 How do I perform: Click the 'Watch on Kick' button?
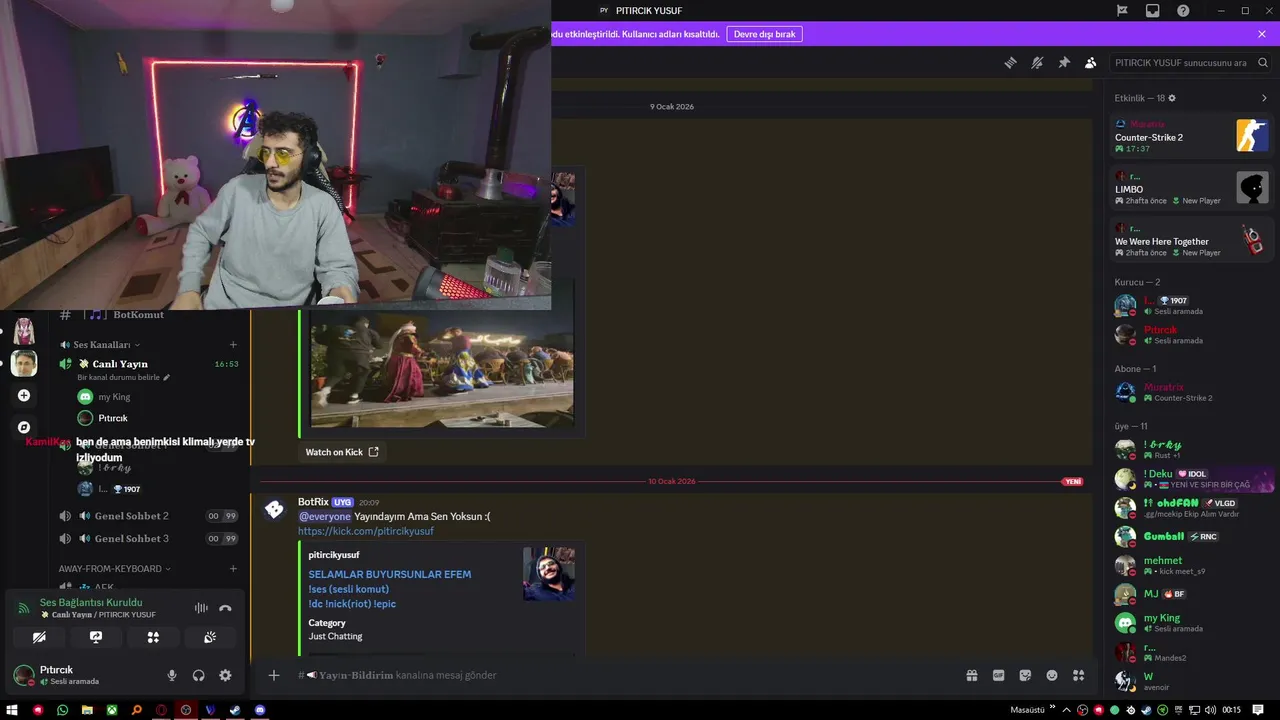(x=342, y=452)
